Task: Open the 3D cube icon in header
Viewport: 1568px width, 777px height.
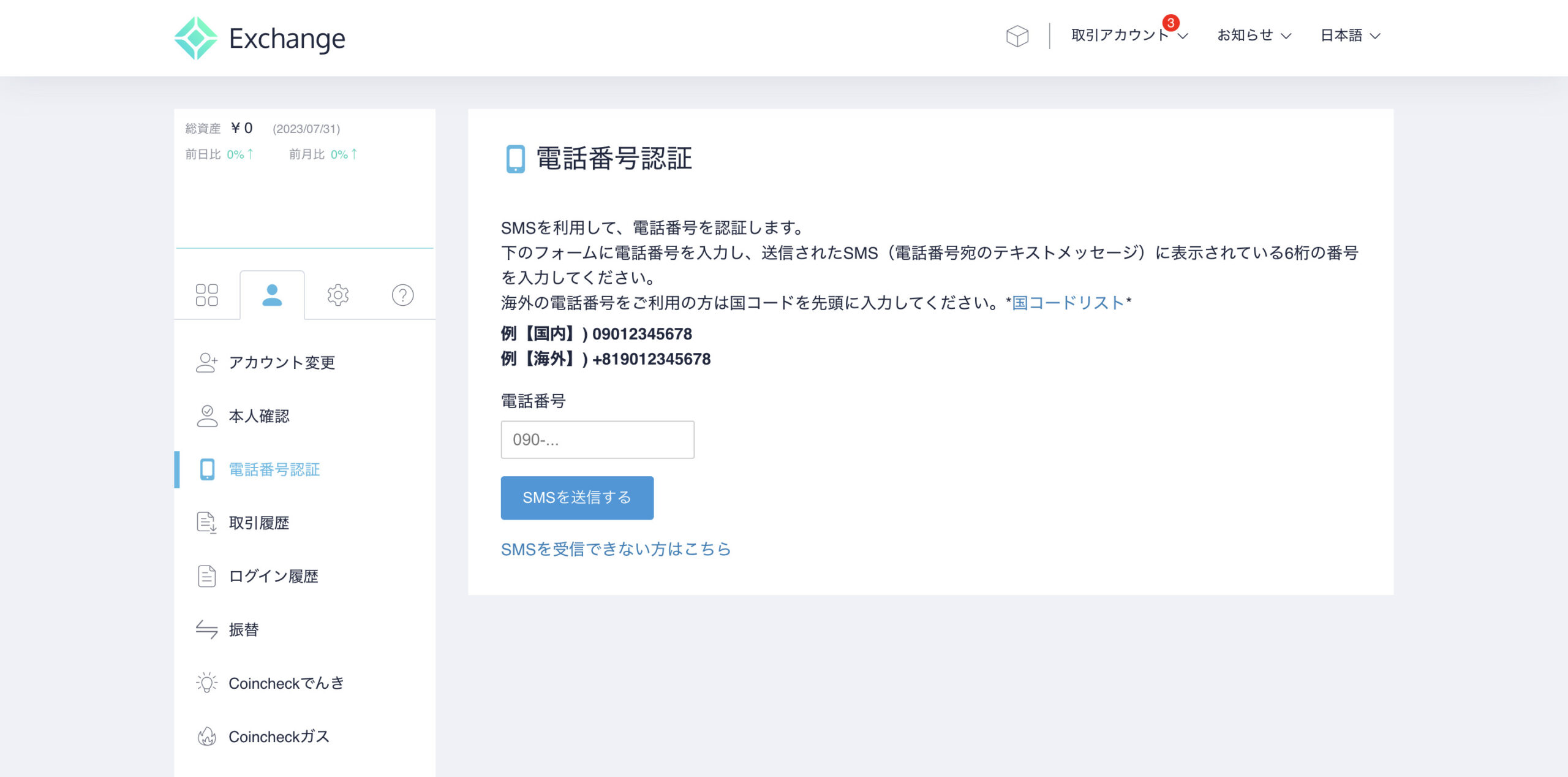Action: (x=1017, y=36)
